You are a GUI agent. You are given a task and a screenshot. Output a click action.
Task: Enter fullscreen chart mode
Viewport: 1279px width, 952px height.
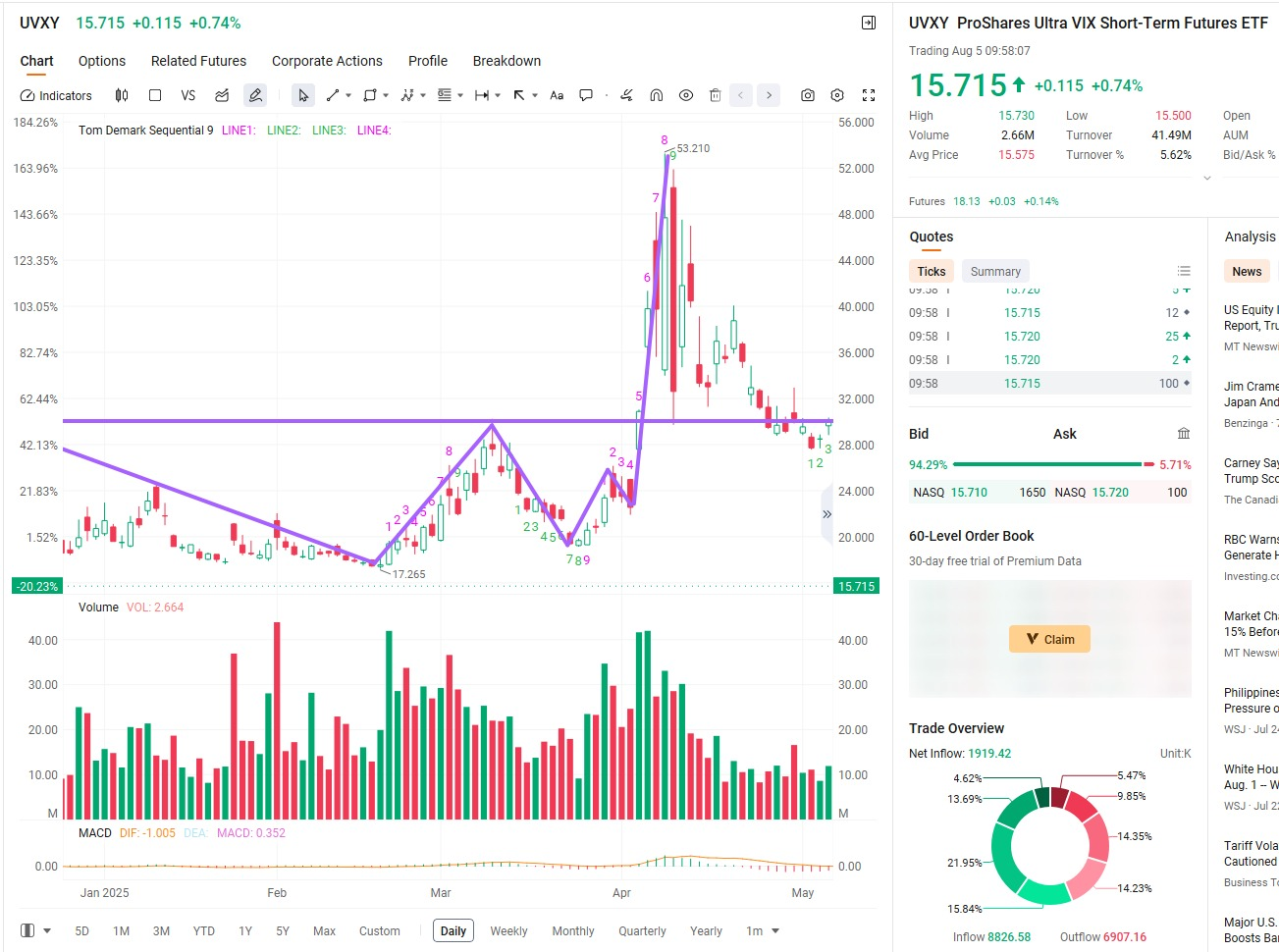[869, 95]
